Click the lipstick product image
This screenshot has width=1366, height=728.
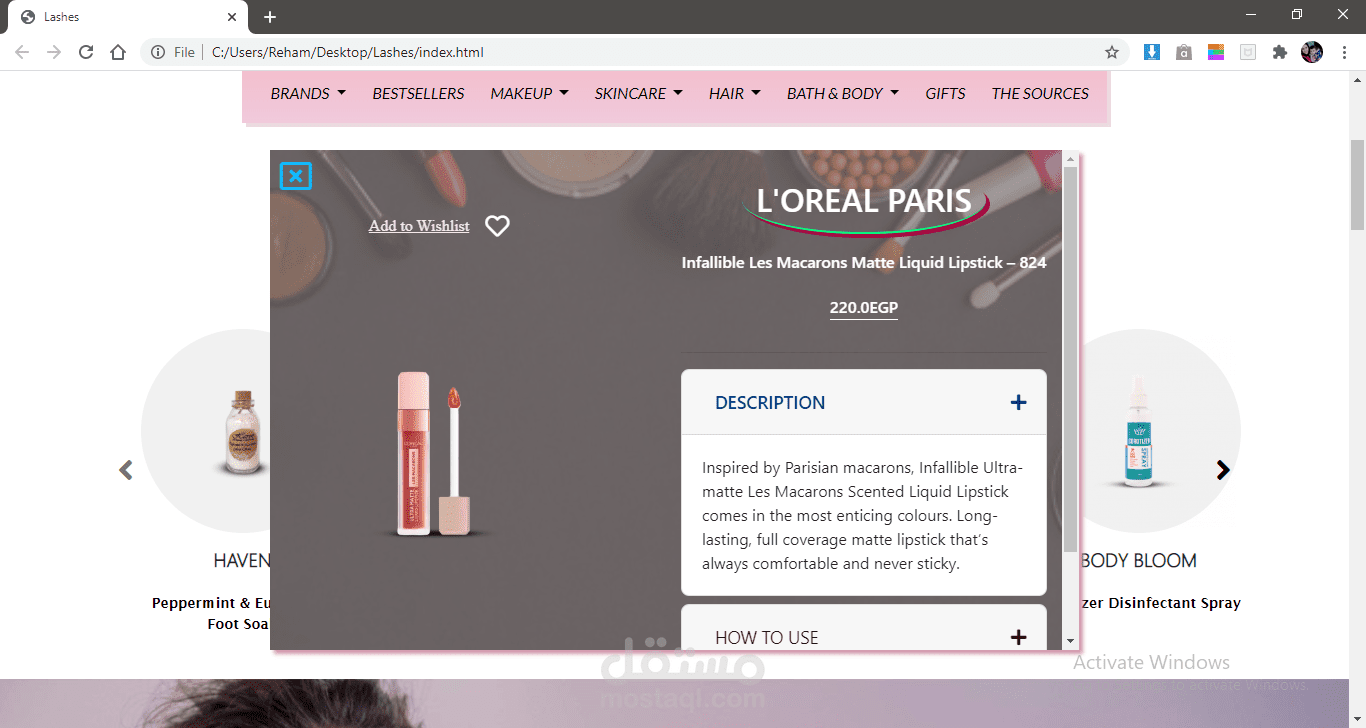(432, 454)
